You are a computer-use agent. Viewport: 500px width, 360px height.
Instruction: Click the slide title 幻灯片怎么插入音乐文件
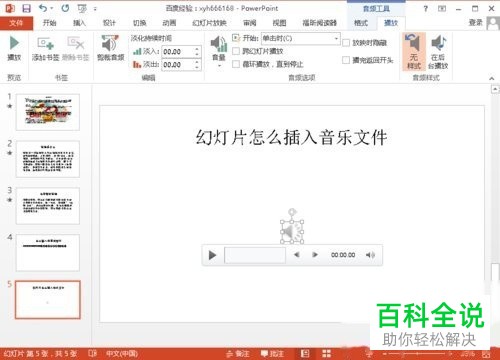point(291,137)
